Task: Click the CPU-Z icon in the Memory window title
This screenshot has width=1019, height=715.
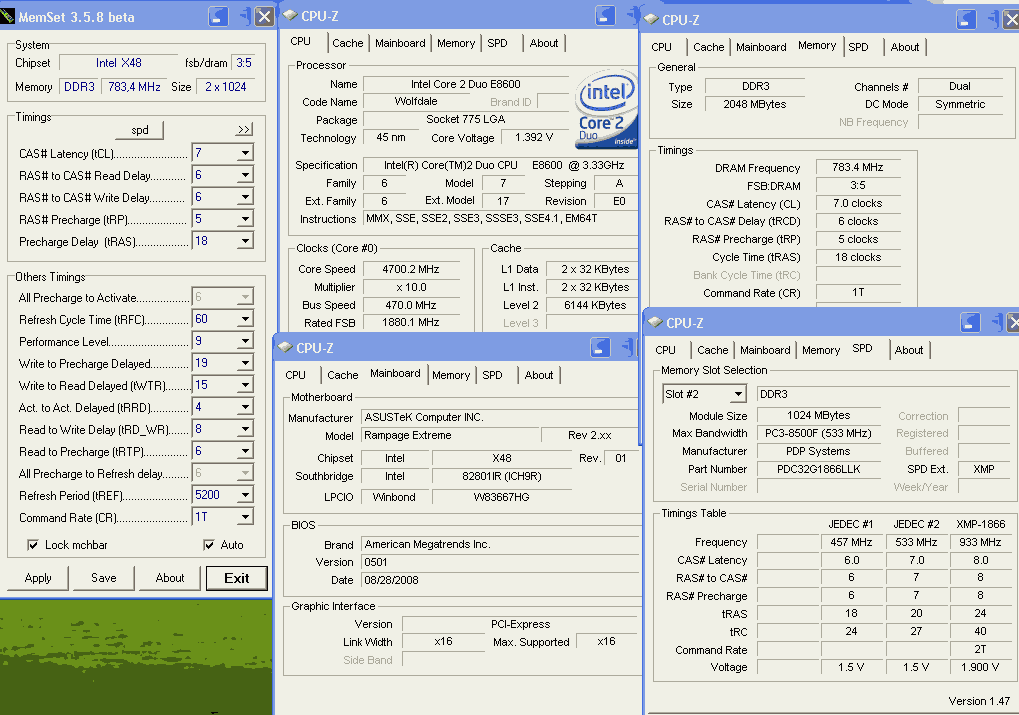Action: point(651,20)
